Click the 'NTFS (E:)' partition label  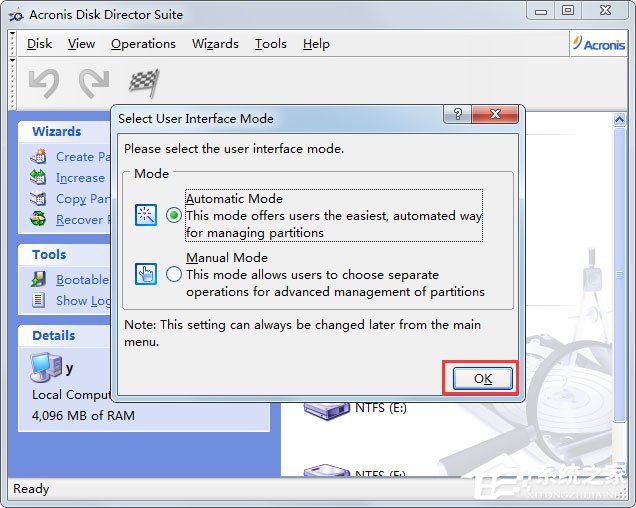click(x=381, y=407)
